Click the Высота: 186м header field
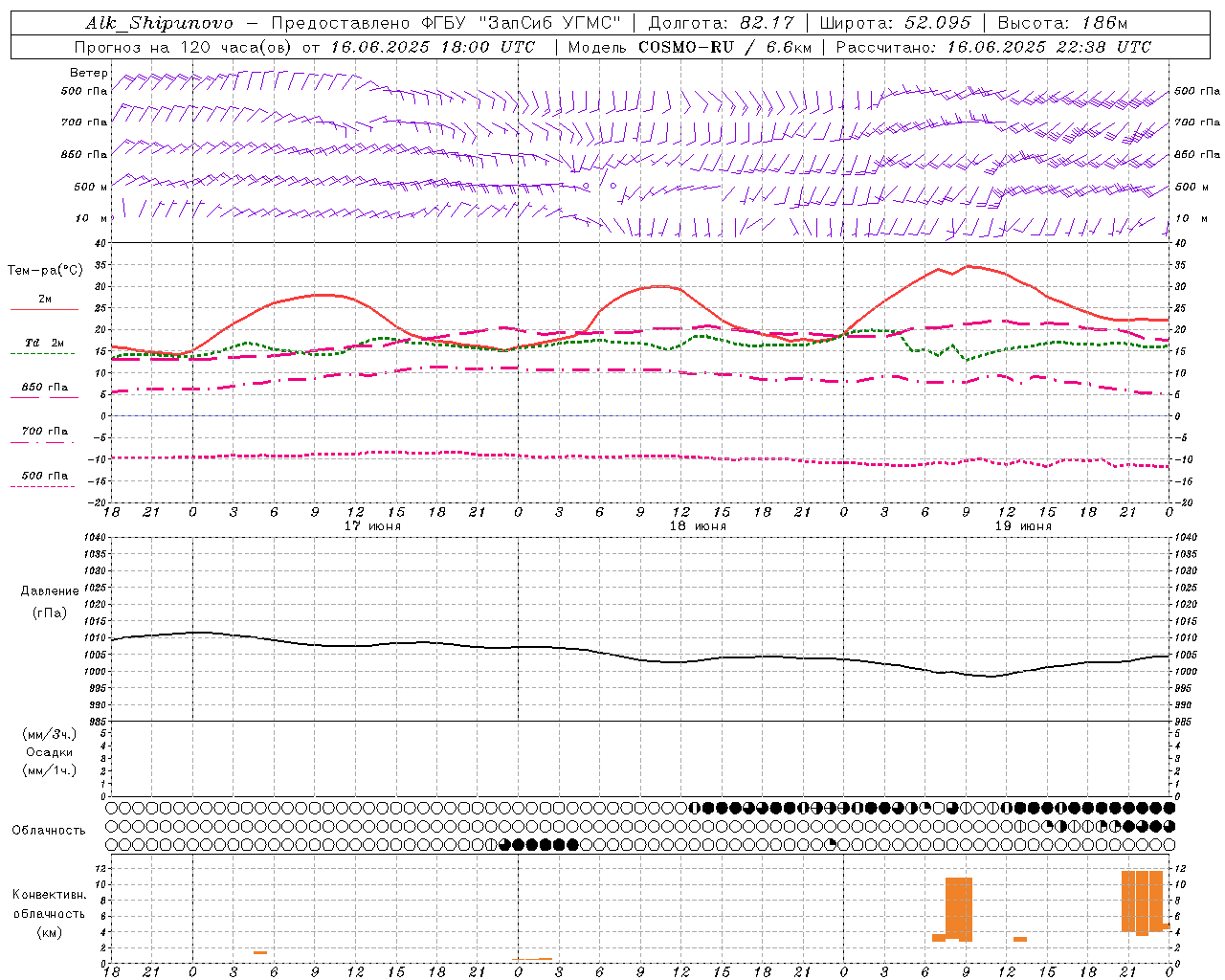 (1062, 23)
